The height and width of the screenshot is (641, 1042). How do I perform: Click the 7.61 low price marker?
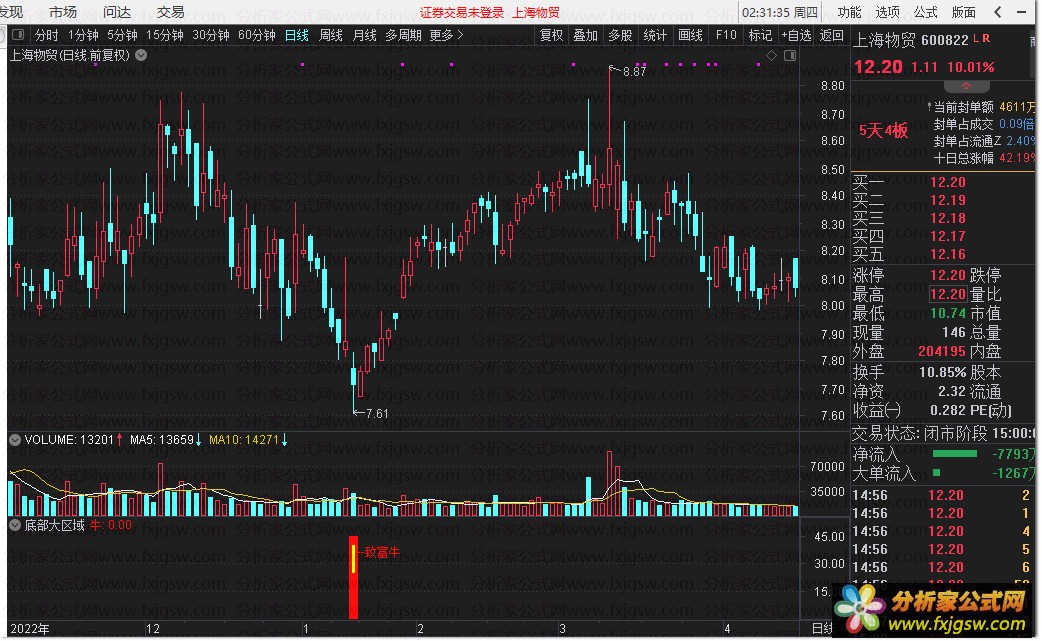[x=376, y=413]
